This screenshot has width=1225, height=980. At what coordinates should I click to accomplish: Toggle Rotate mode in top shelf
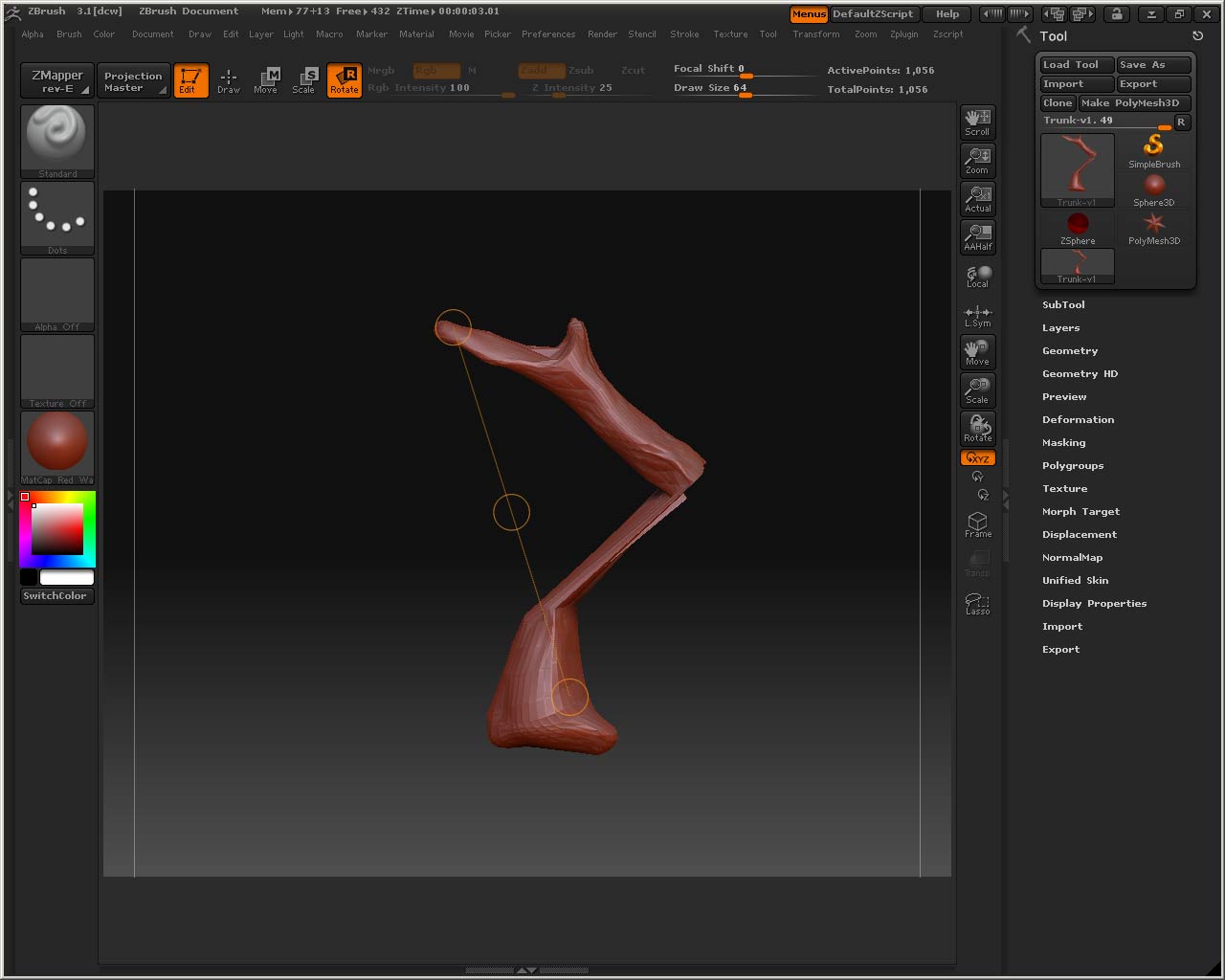344,80
